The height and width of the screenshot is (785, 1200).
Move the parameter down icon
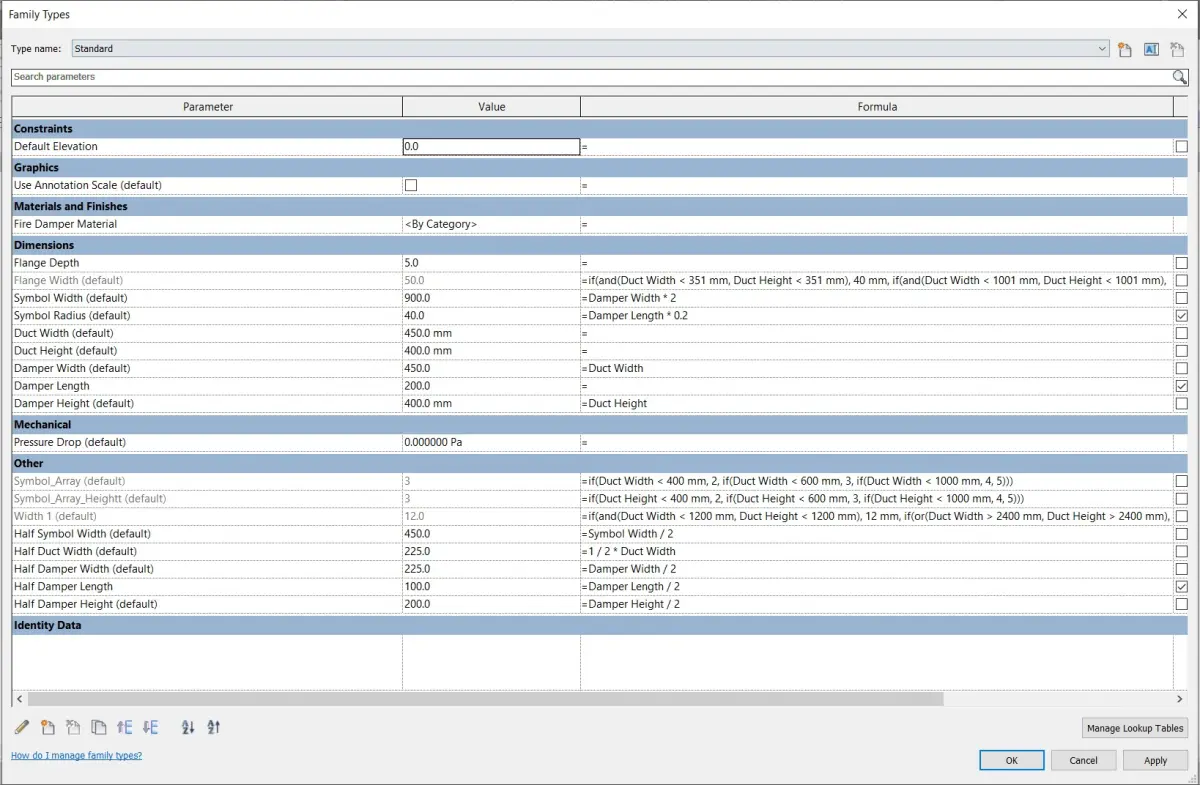click(x=151, y=727)
